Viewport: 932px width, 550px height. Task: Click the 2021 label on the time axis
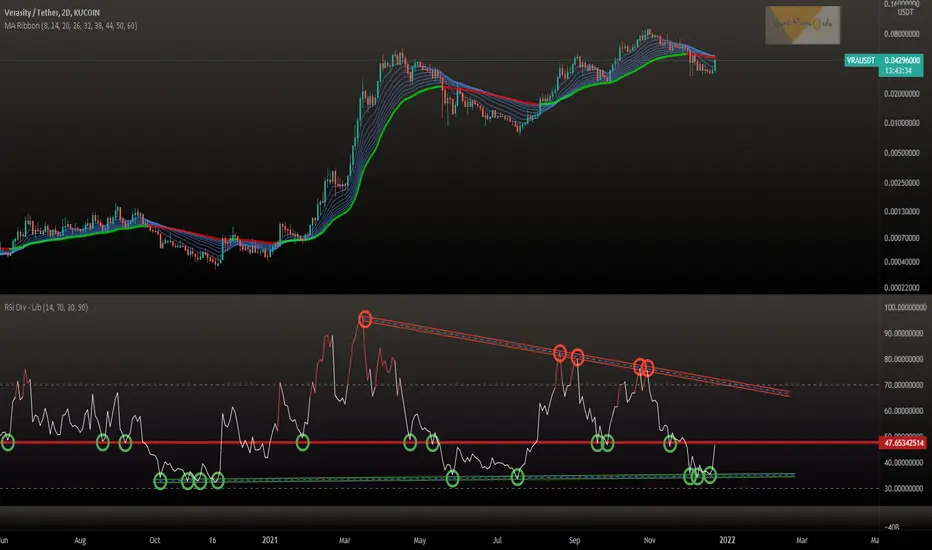pos(270,540)
